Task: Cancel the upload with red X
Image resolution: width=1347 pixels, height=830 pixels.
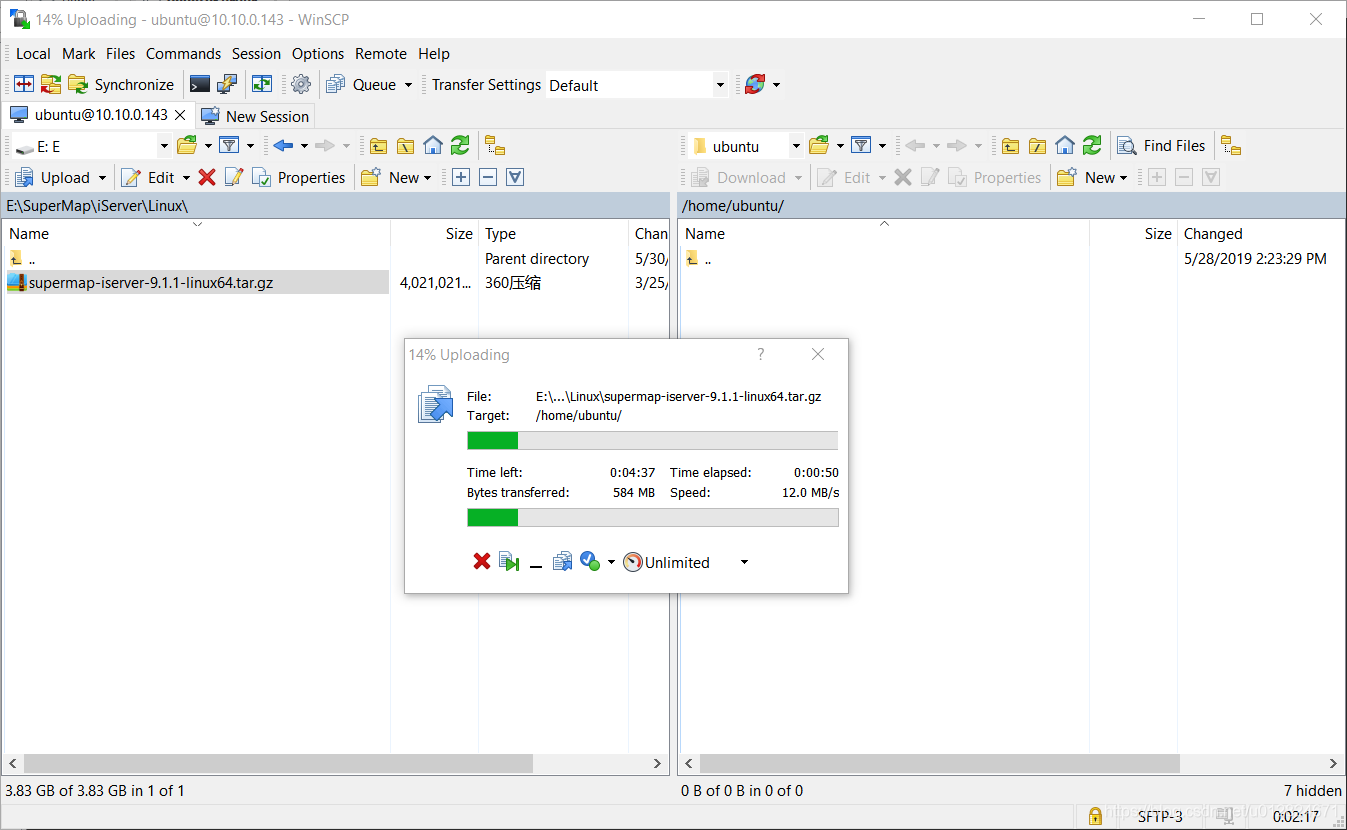Action: pos(482,562)
